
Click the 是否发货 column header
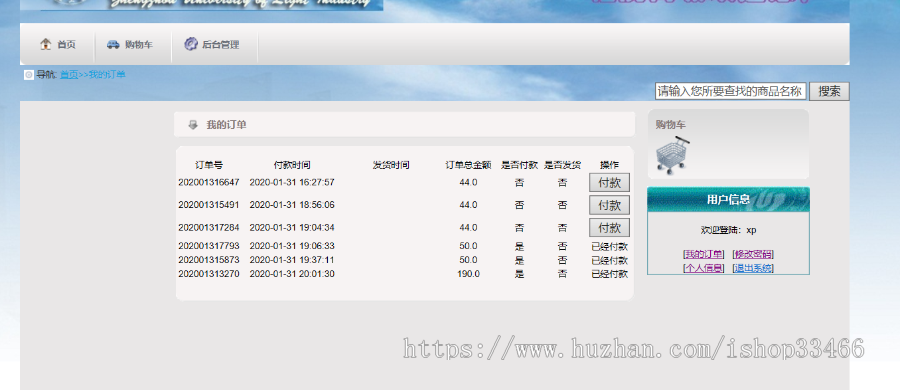pos(562,165)
